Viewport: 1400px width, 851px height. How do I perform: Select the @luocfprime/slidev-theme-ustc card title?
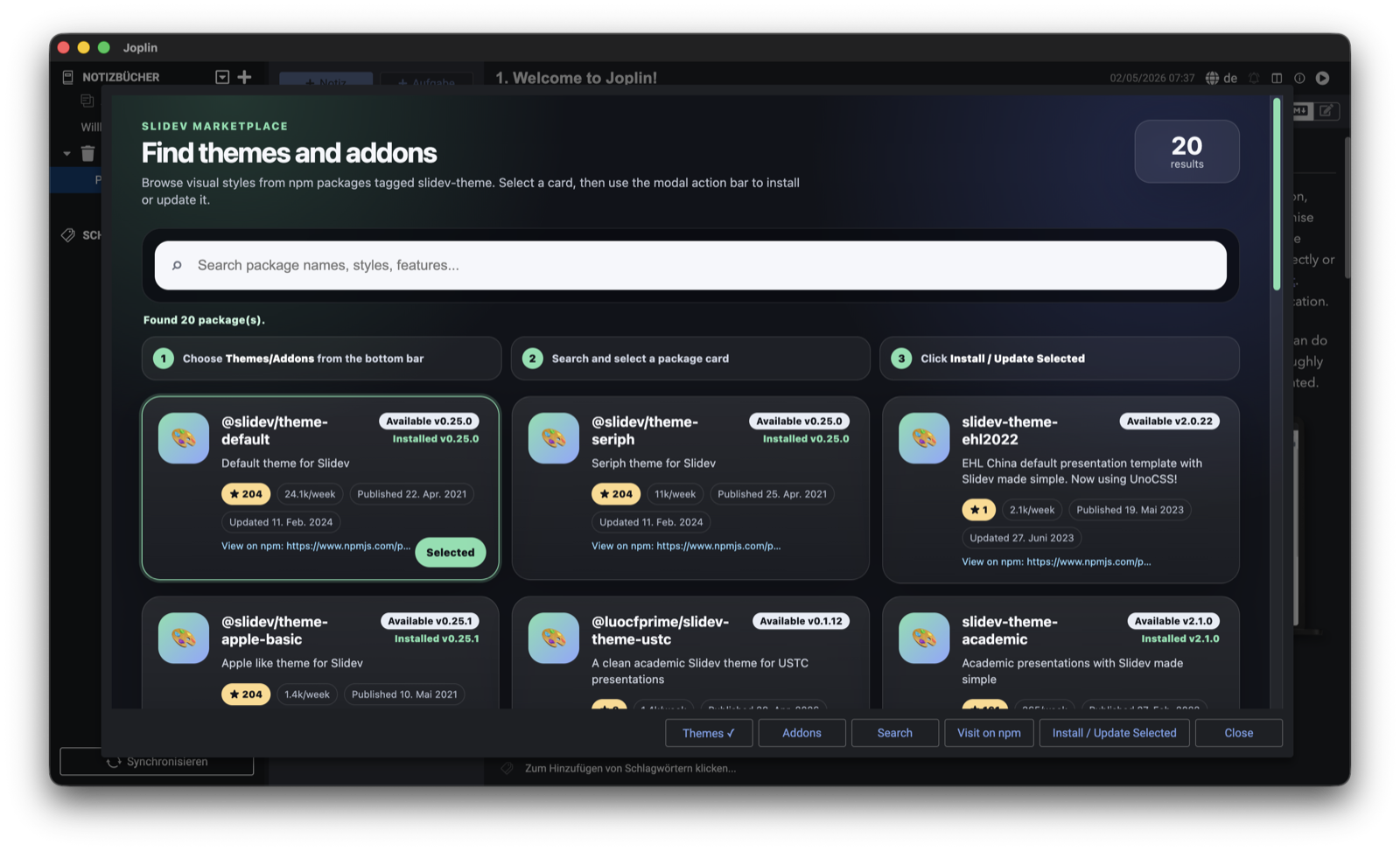661,631
